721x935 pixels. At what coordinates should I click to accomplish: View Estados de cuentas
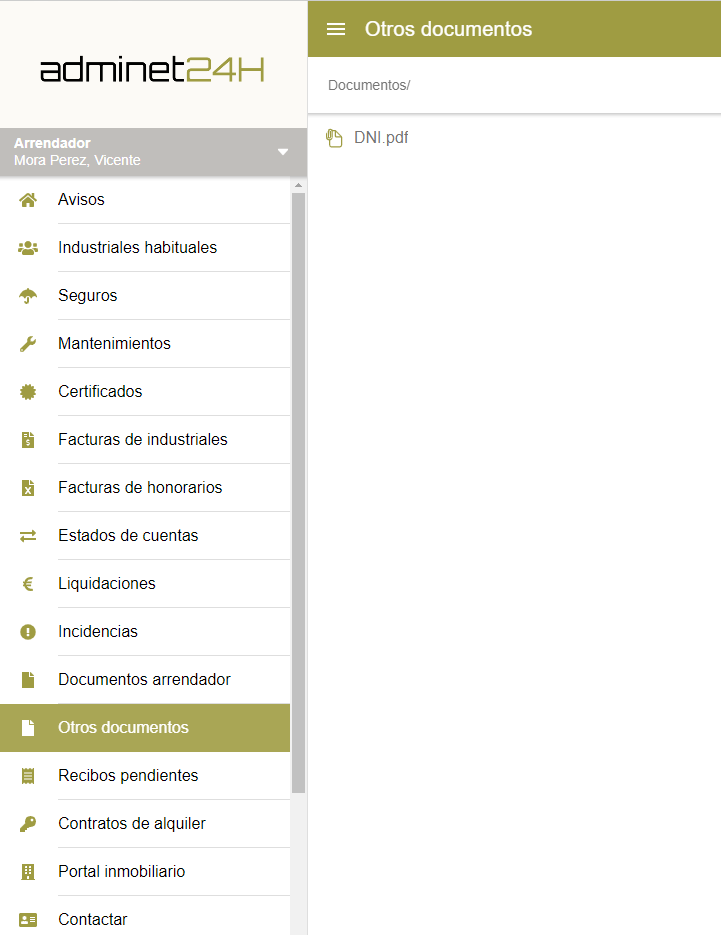145,535
